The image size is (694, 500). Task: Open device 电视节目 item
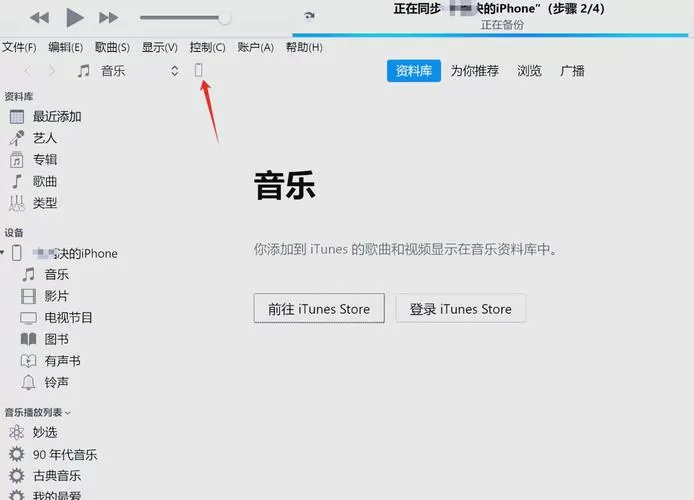click(57, 318)
